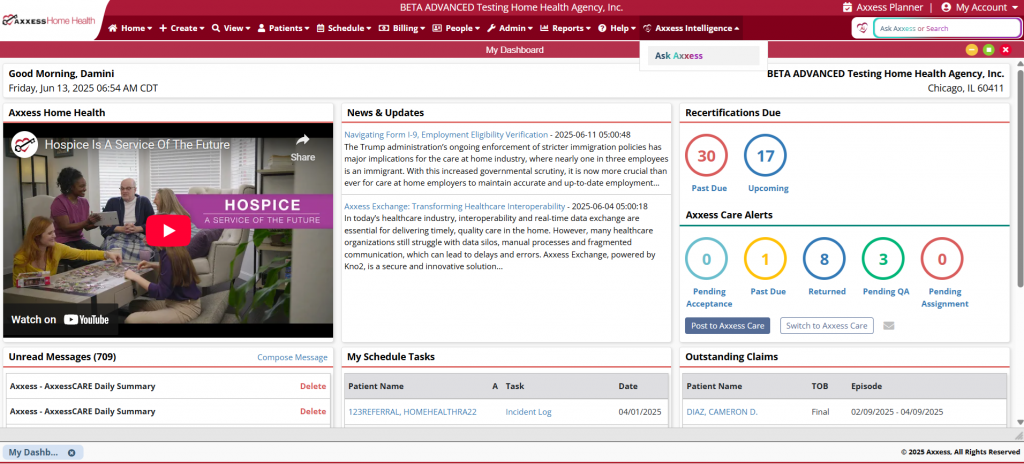
Task: Click the Ask Axxess or Search field
Action: coord(947,28)
